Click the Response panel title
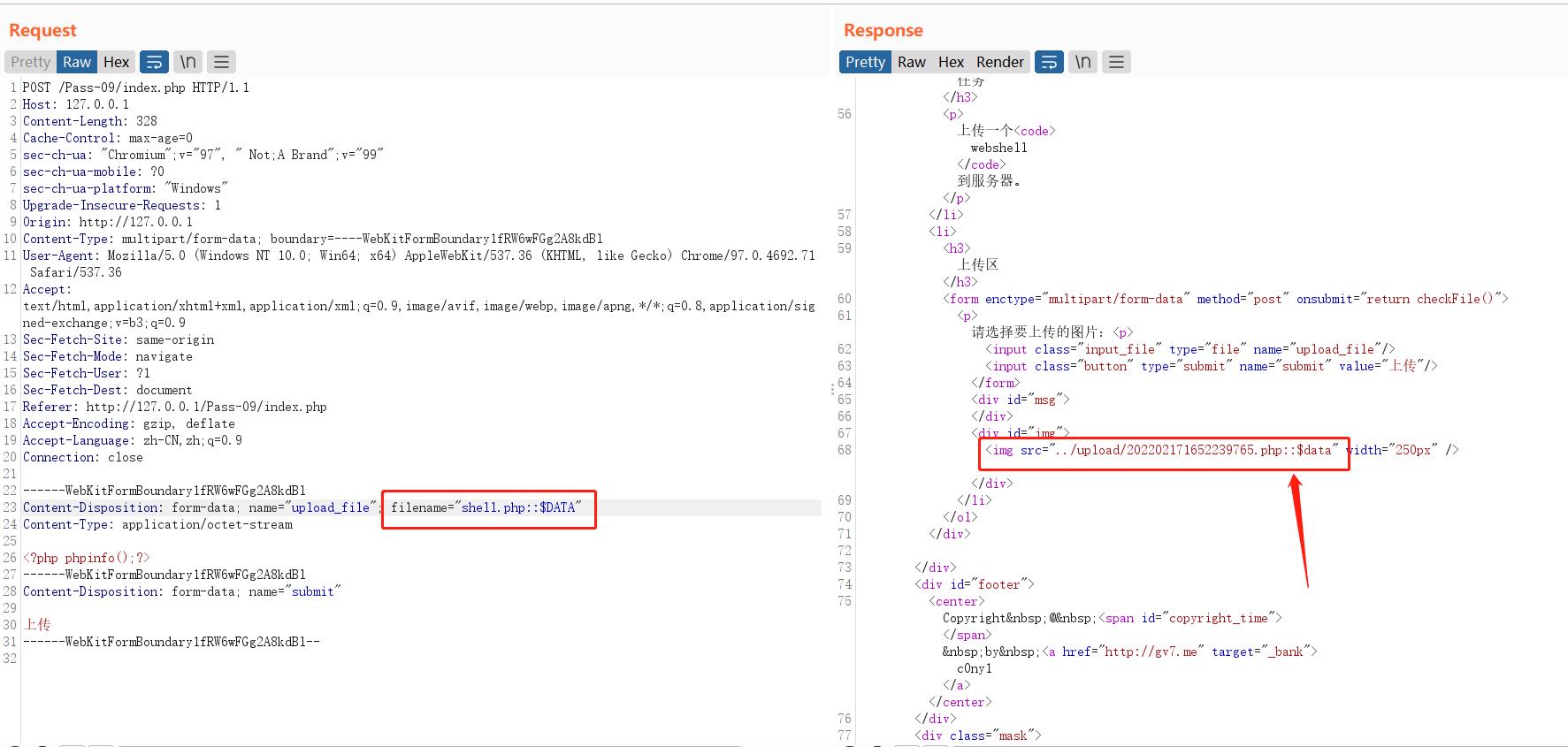This screenshot has width=1568, height=747. 883,30
